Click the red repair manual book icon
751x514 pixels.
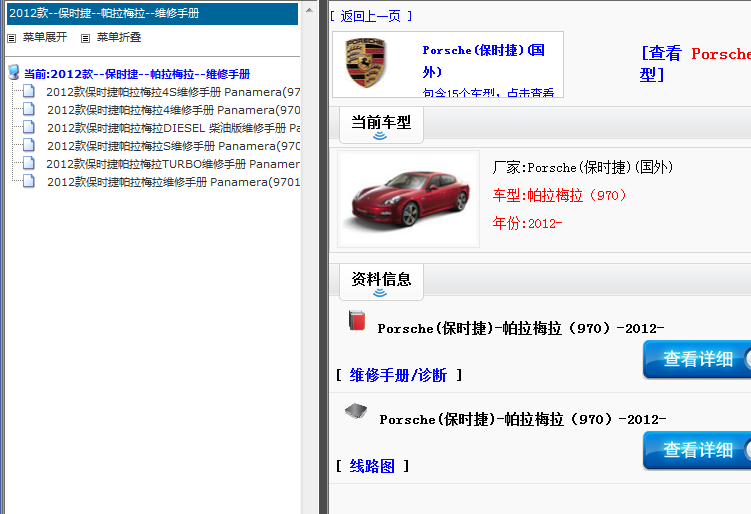pyautogui.click(x=357, y=321)
